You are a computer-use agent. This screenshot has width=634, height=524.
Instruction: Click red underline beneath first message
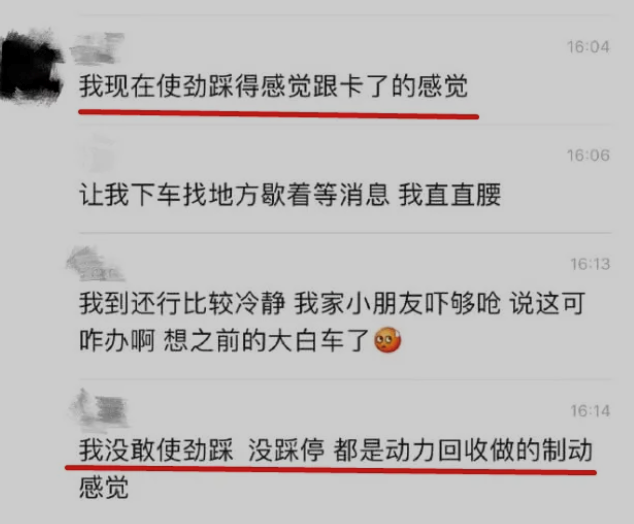pos(279,114)
